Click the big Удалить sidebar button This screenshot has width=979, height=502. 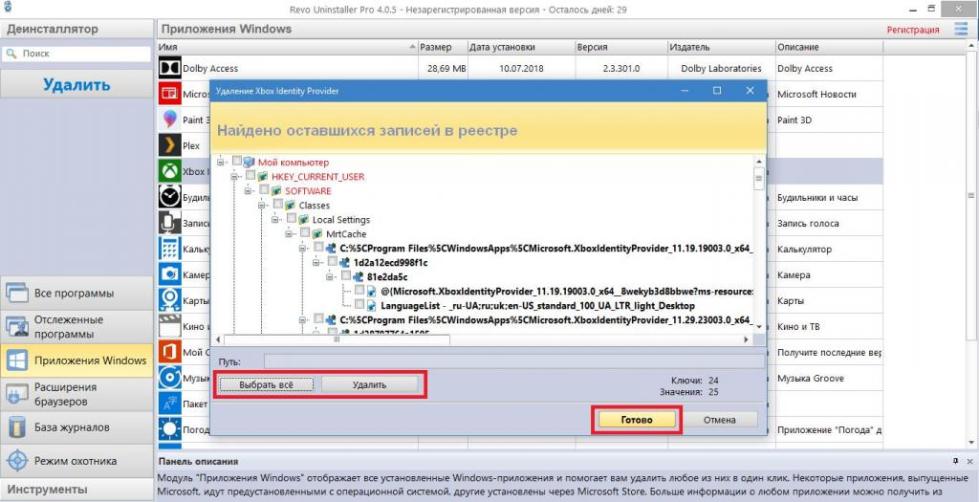[77, 84]
